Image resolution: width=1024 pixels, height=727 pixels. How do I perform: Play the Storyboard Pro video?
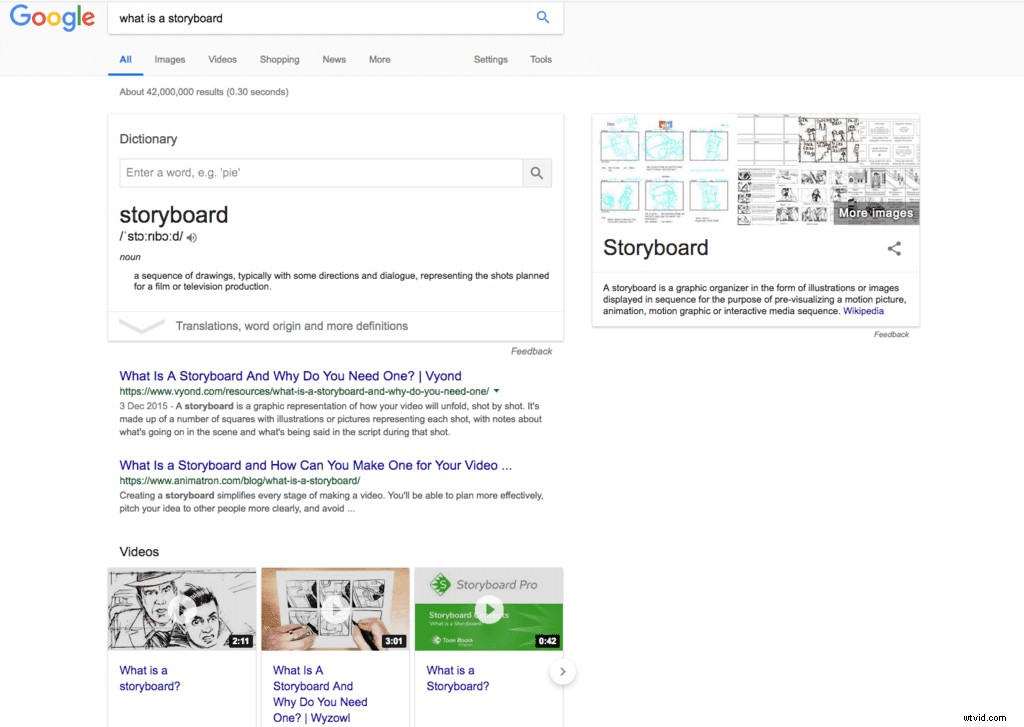tap(488, 608)
